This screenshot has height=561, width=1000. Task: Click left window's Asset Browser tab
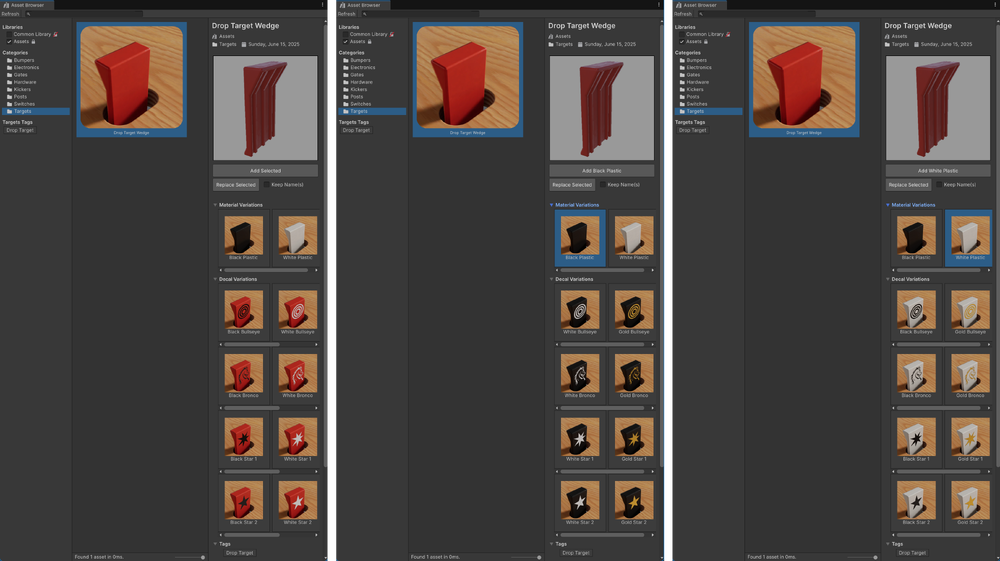pos(27,4)
